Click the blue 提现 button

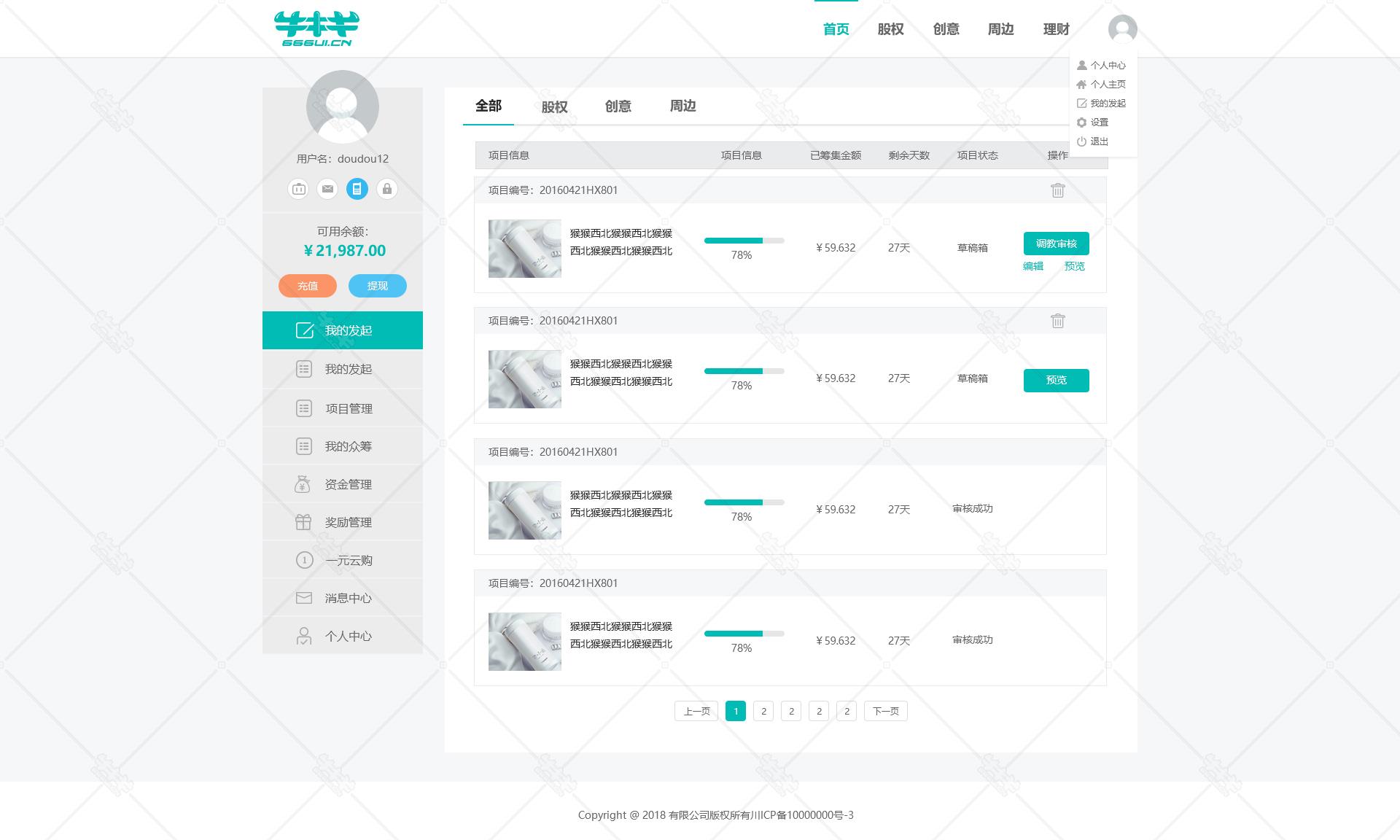[x=378, y=286]
